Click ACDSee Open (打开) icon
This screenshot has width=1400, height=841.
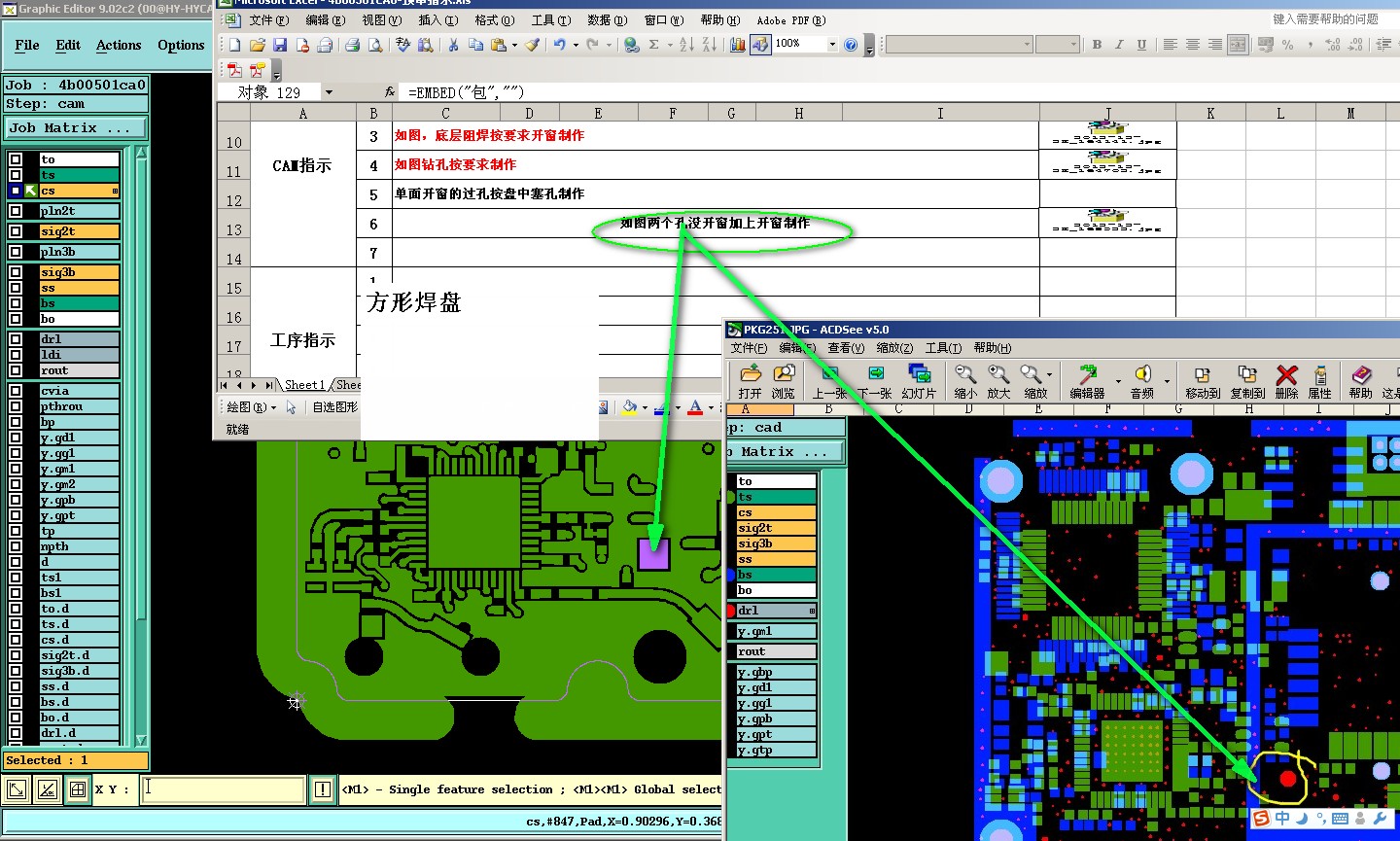tap(750, 381)
